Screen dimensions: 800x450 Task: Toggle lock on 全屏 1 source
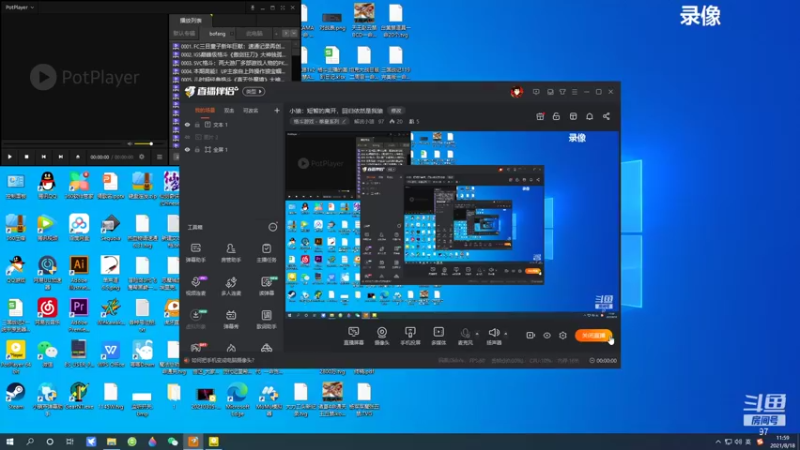197,150
